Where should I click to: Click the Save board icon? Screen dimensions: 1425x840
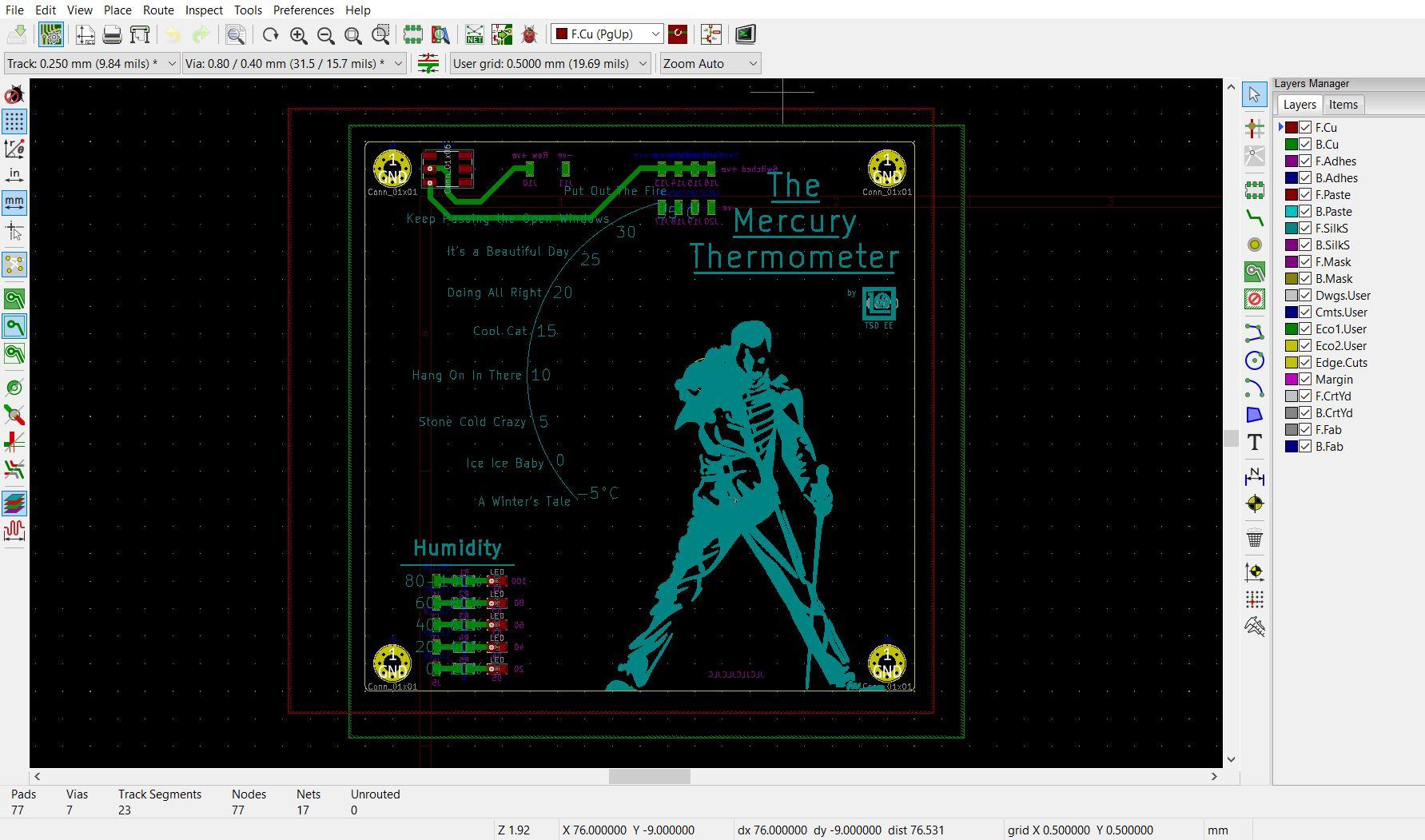(x=17, y=34)
